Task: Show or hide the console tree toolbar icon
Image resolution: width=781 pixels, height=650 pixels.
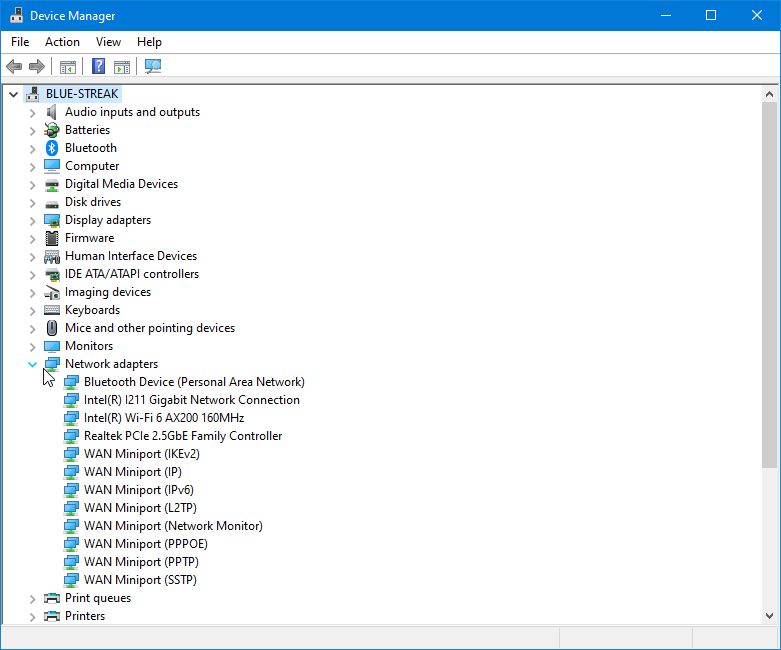Action: 68,66
